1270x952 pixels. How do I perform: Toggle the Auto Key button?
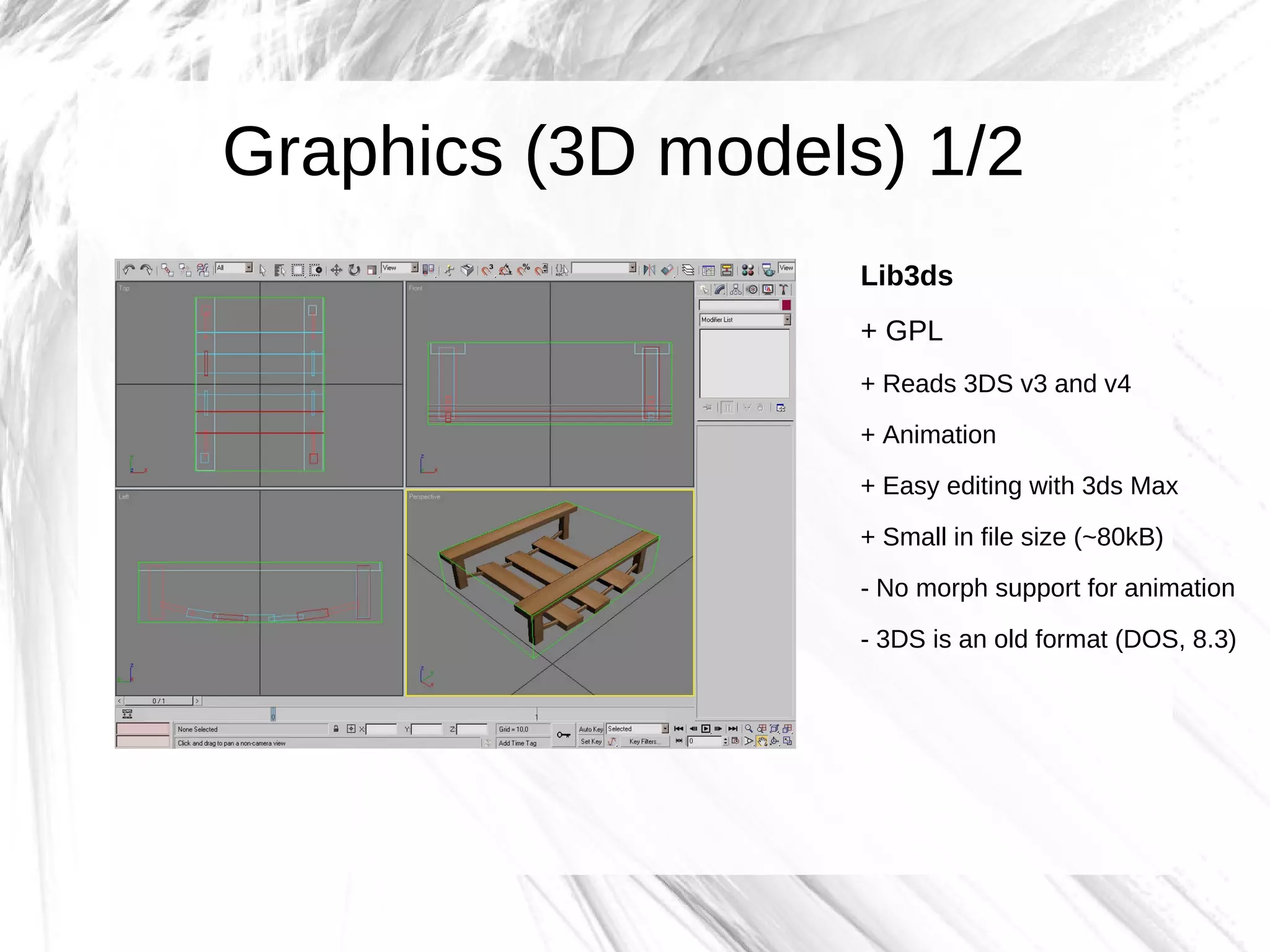tap(590, 729)
